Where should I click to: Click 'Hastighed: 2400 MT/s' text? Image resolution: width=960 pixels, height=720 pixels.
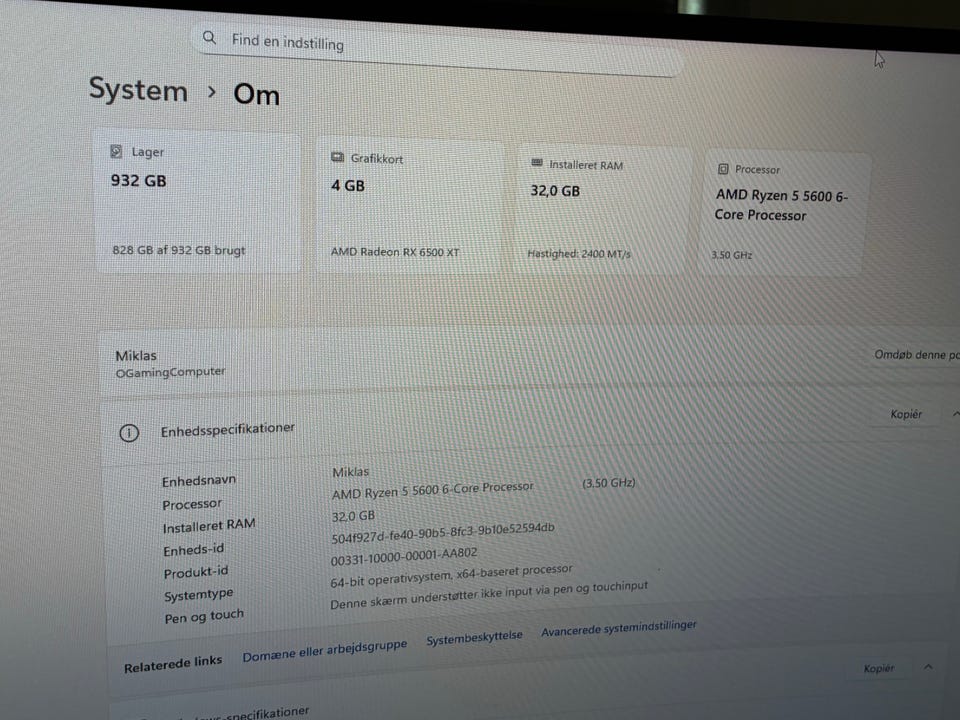(x=579, y=253)
